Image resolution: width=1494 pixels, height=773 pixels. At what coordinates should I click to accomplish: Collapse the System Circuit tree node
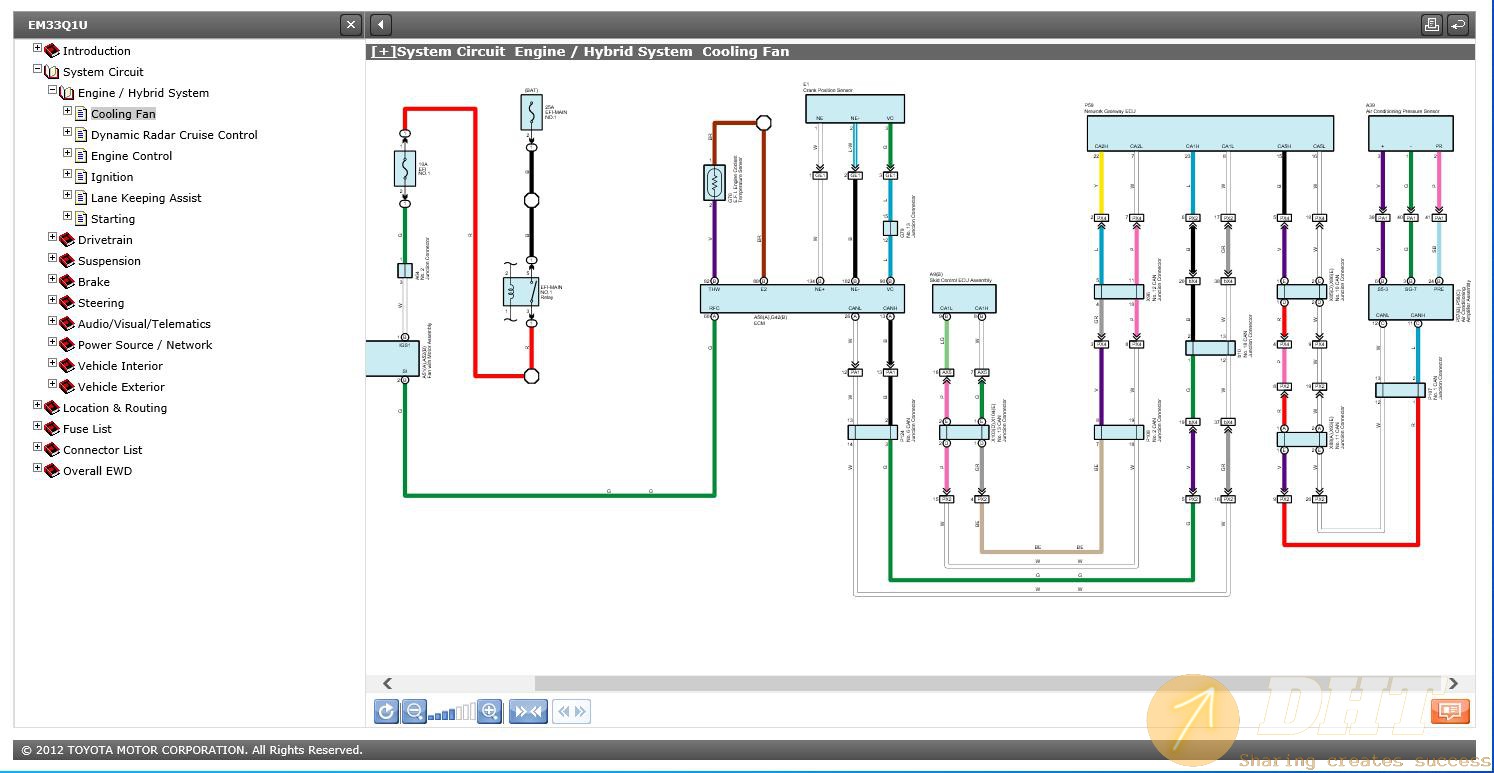(x=37, y=69)
